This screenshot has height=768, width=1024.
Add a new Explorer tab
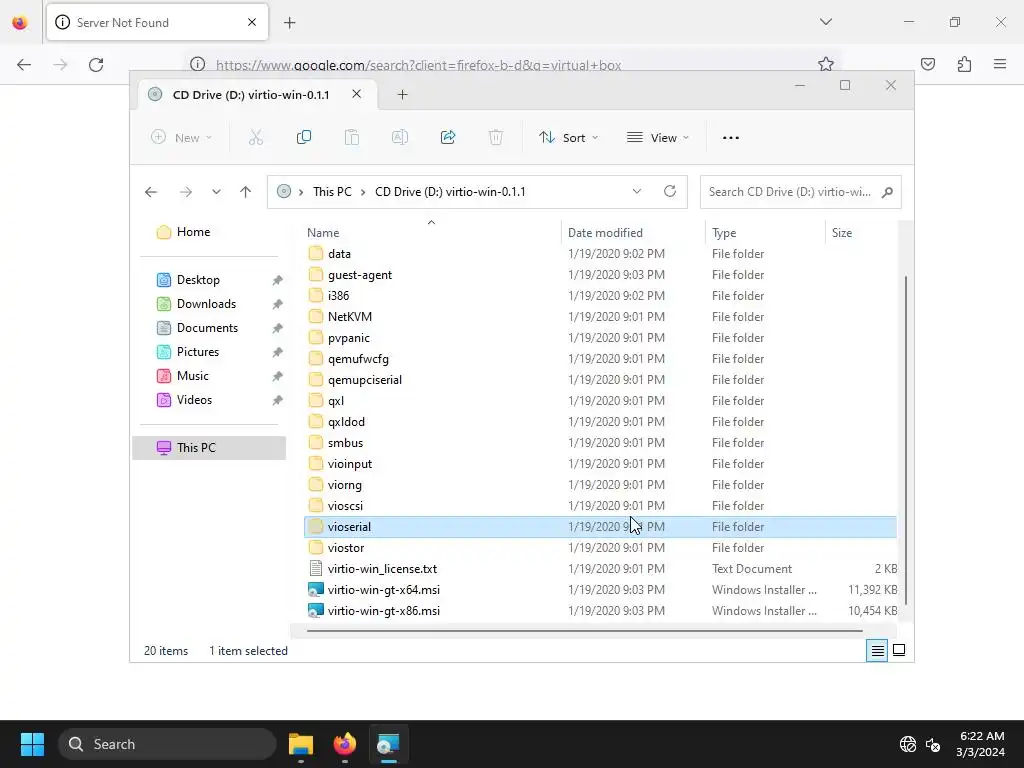(402, 95)
